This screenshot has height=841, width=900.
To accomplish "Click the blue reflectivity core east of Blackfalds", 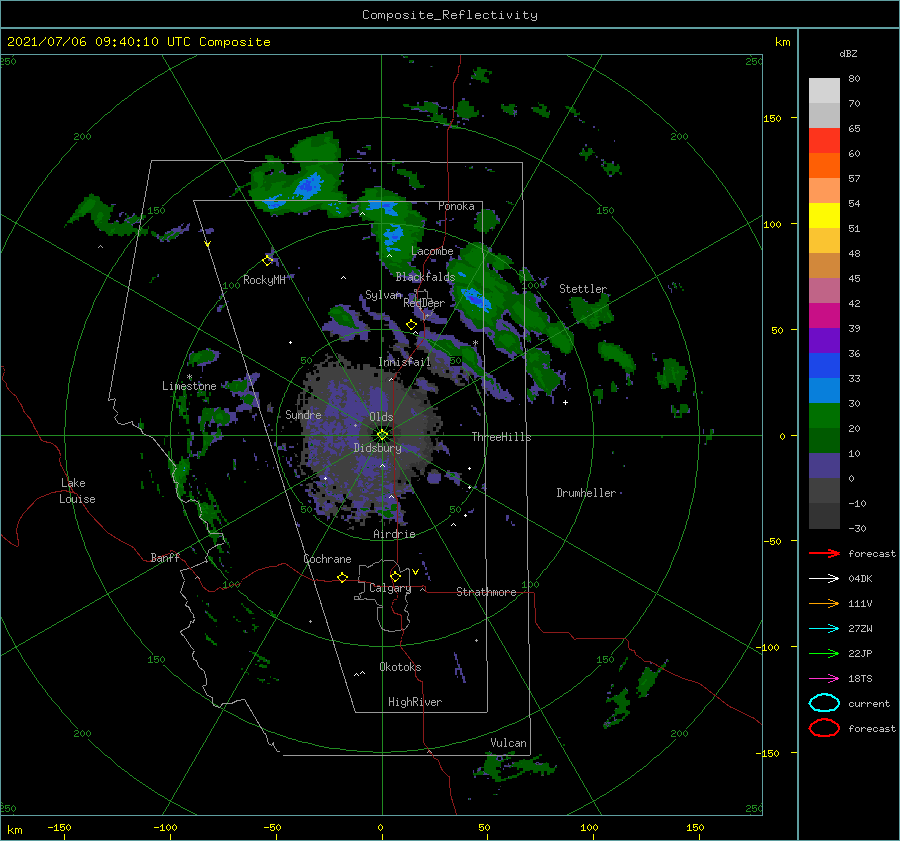I will click(476, 299).
